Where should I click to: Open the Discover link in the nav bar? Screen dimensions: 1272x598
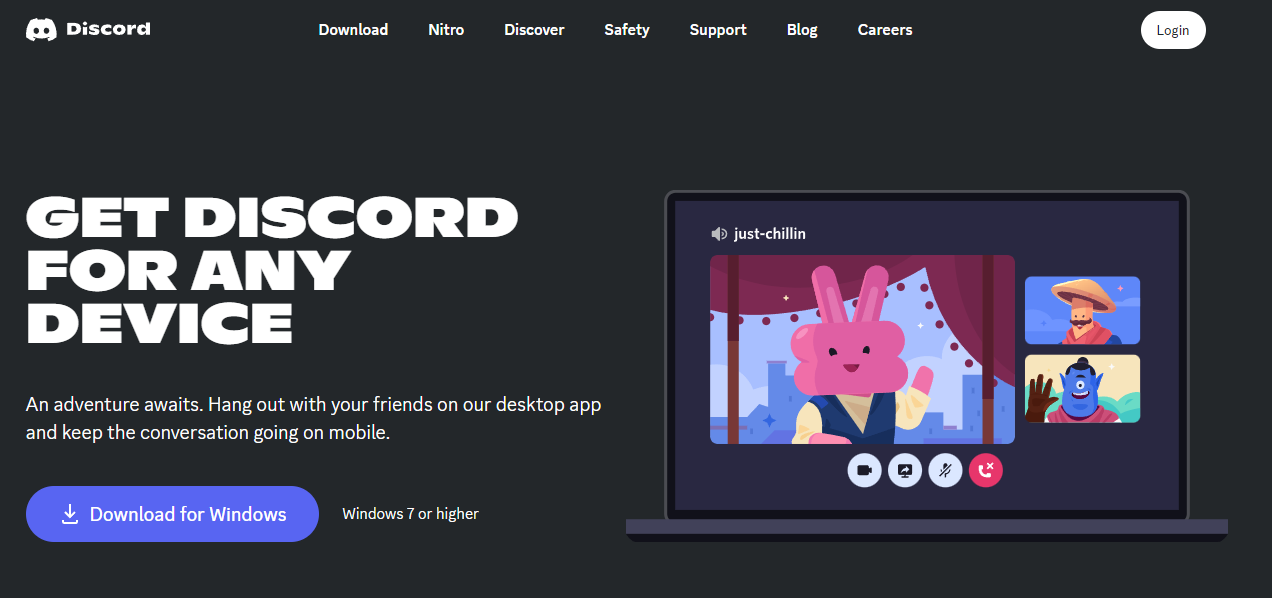[x=534, y=30]
